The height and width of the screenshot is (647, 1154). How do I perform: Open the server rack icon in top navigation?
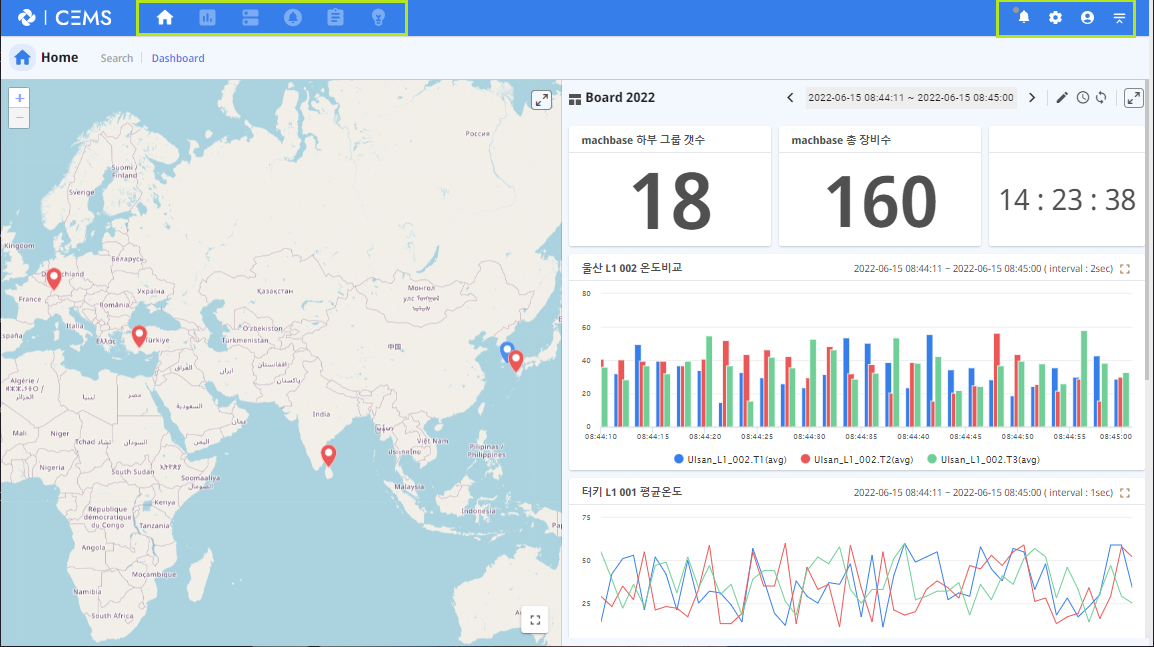(x=250, y=18)
